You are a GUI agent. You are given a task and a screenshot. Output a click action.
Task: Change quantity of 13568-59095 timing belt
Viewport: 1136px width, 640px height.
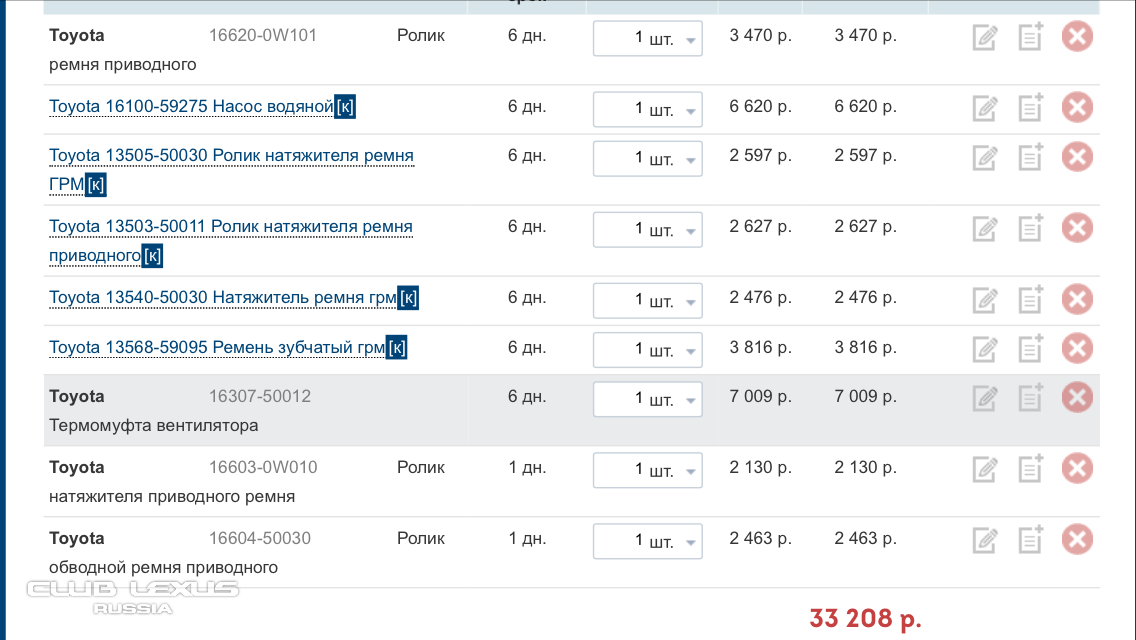[x=648, y=349]
